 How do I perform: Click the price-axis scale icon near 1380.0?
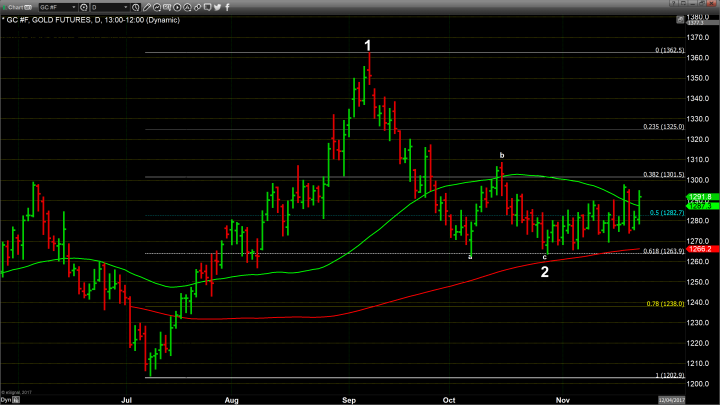[x=680, y=20]
